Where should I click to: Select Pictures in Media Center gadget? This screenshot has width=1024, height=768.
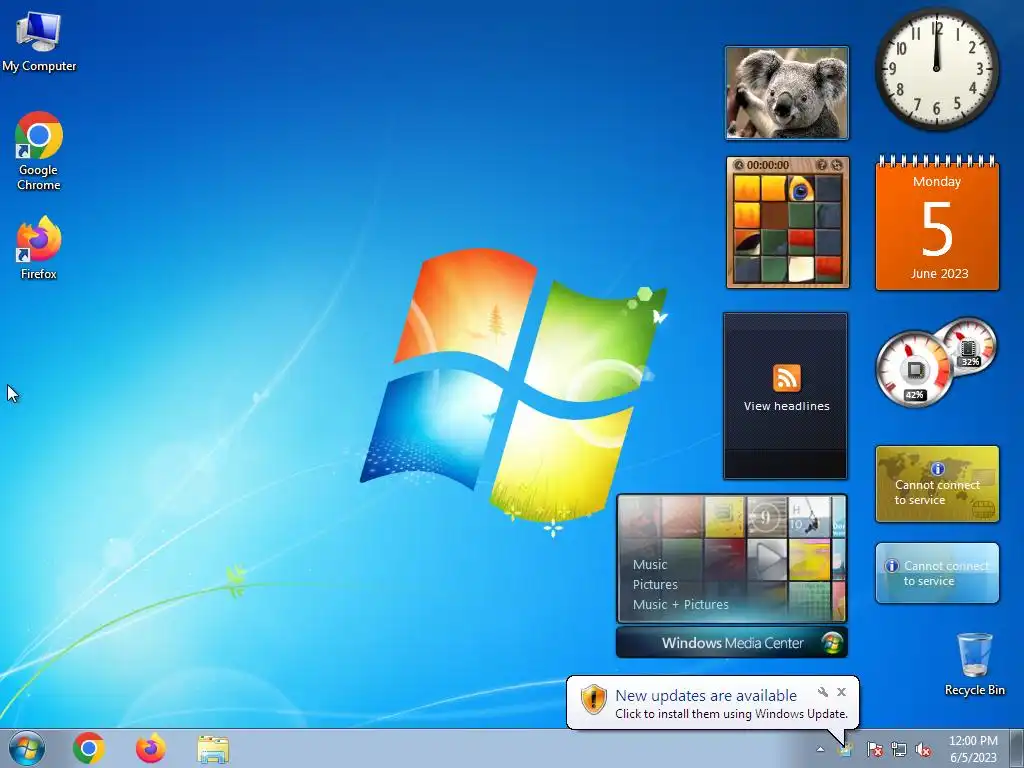tap(655, 584)
